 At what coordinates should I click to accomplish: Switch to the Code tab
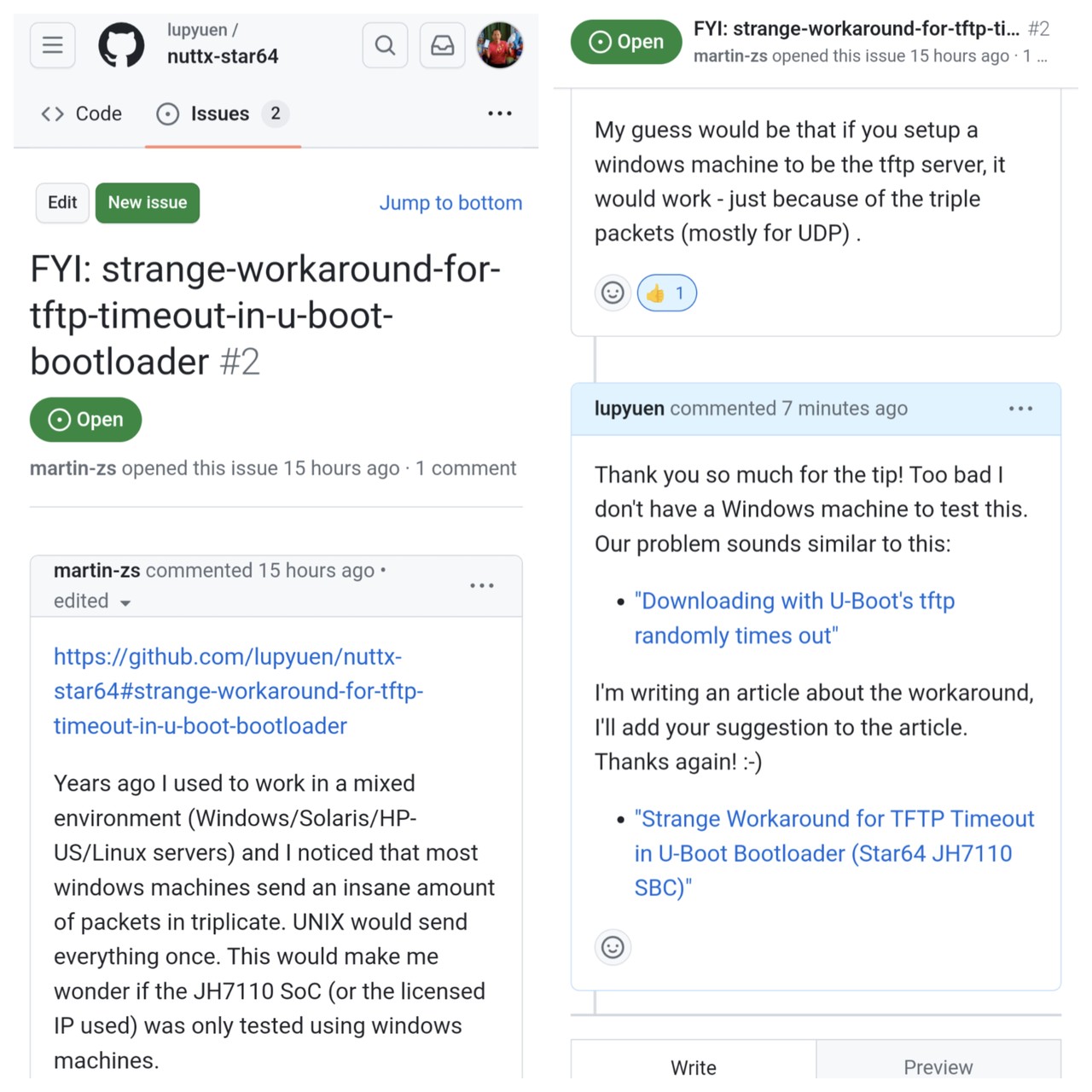point(82,113)
